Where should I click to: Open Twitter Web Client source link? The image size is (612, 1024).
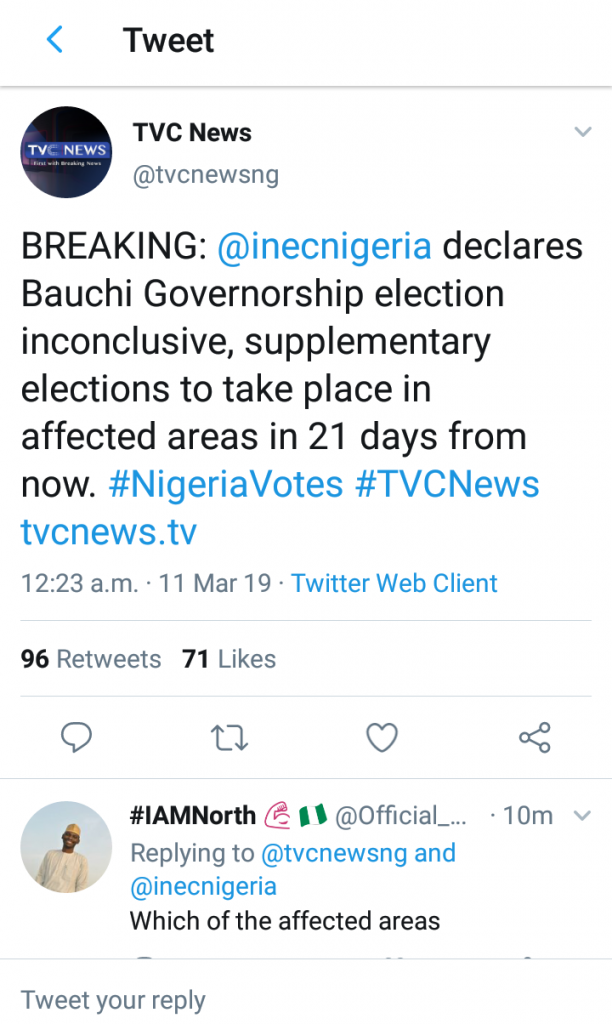click(x=394, y=583)
